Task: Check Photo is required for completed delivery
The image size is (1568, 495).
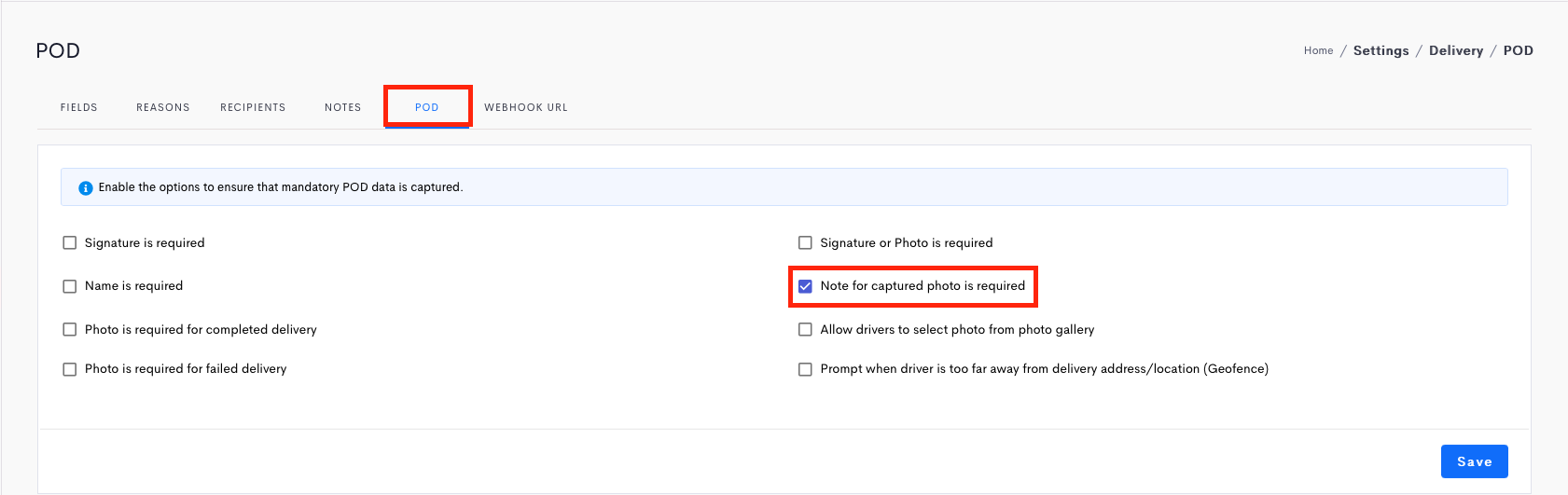Action: point(69,329)
